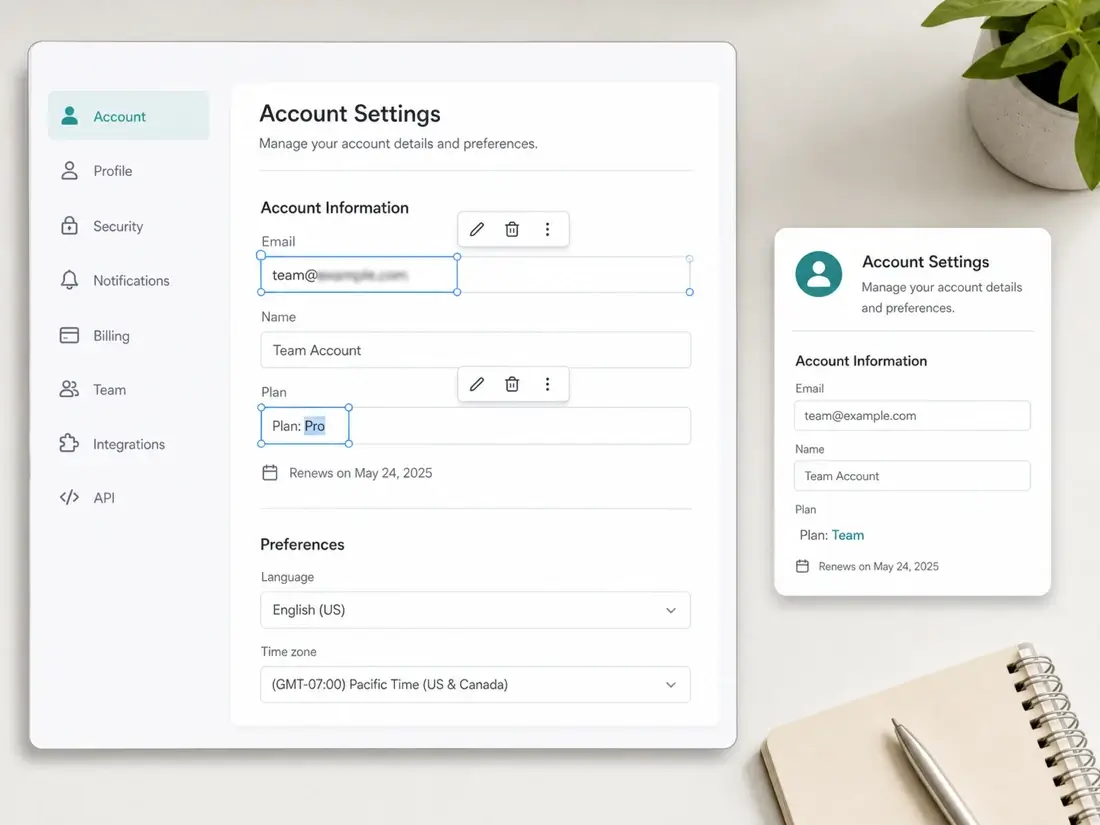Click the API code brackets icon

point(69,497)
